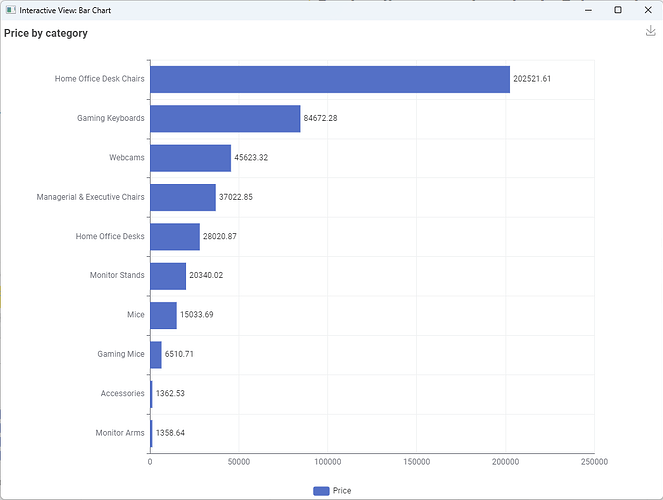Image resolution: width=663 pixels, height=500 pixels.
Task: Click the Price legend label
Action: (x=342, y=491)
